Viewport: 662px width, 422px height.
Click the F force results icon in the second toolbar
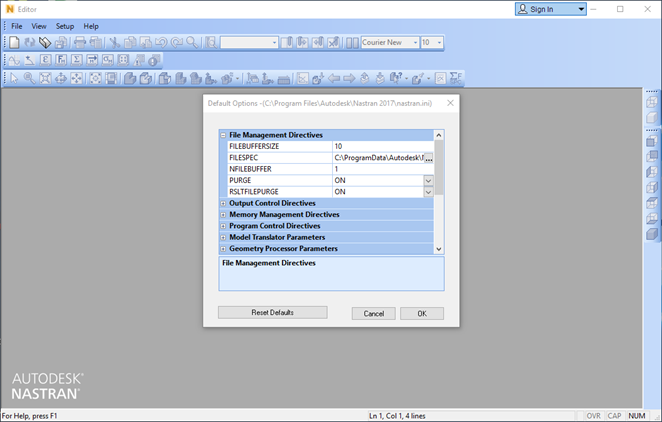click(61, 60)
